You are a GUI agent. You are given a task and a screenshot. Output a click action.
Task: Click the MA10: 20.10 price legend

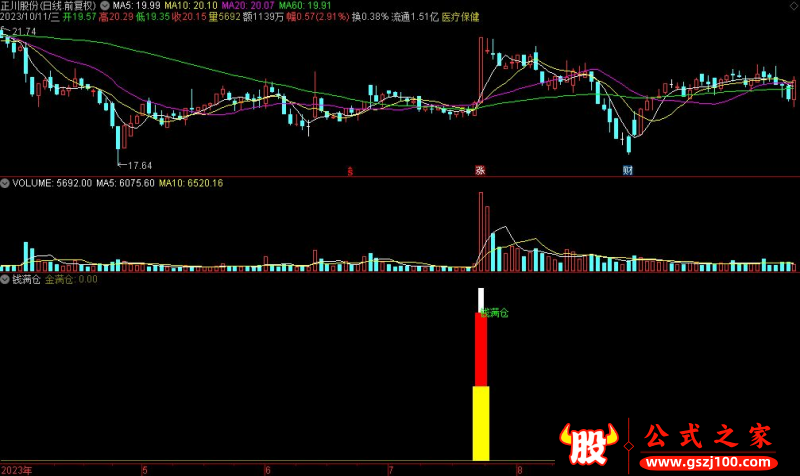point(191,6)
